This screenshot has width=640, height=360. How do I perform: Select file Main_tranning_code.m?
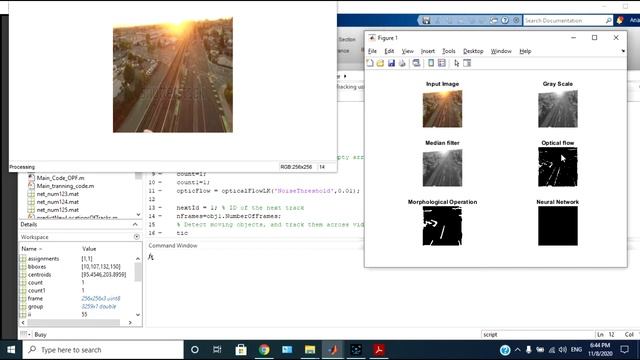pos(65,186)
